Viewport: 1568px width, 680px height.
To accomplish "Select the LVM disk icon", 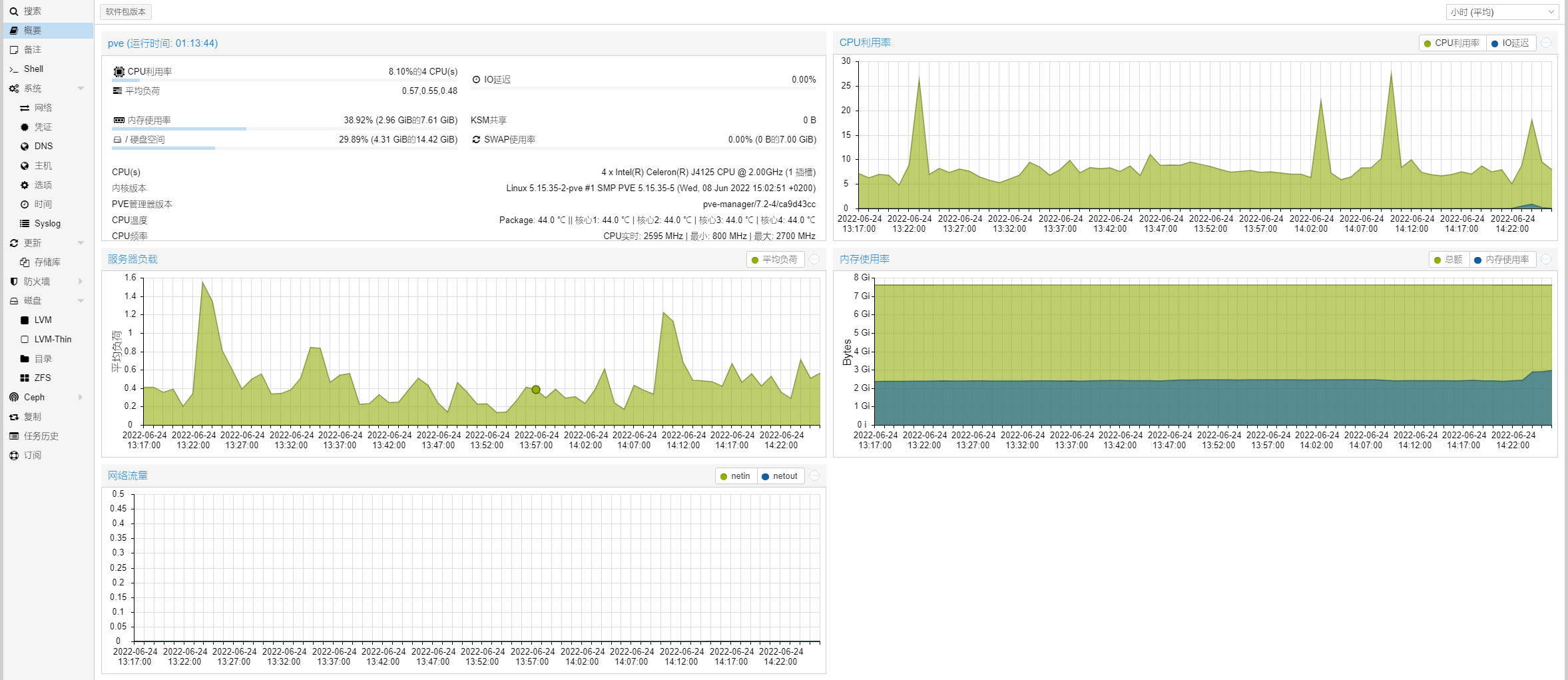I will 25,320.
